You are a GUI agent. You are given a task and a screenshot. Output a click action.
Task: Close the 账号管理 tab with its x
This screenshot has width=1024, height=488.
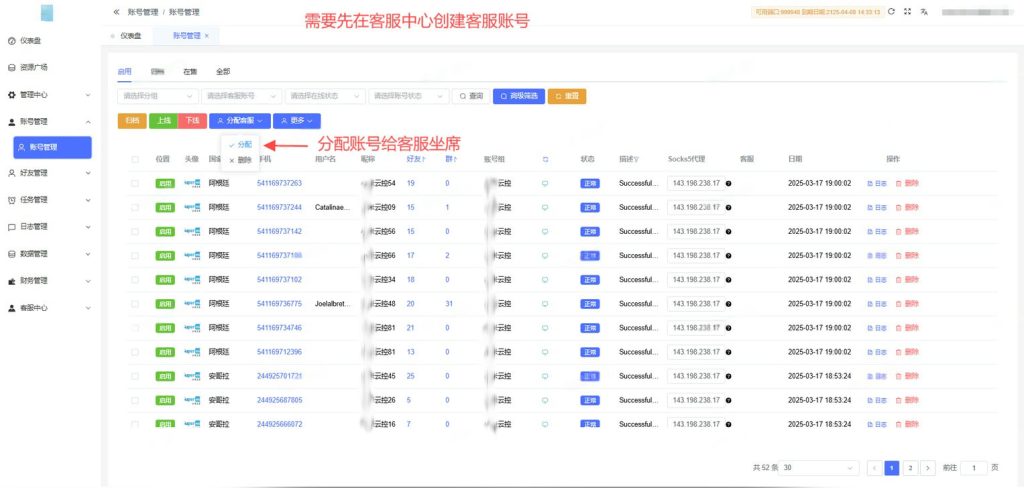207,36
